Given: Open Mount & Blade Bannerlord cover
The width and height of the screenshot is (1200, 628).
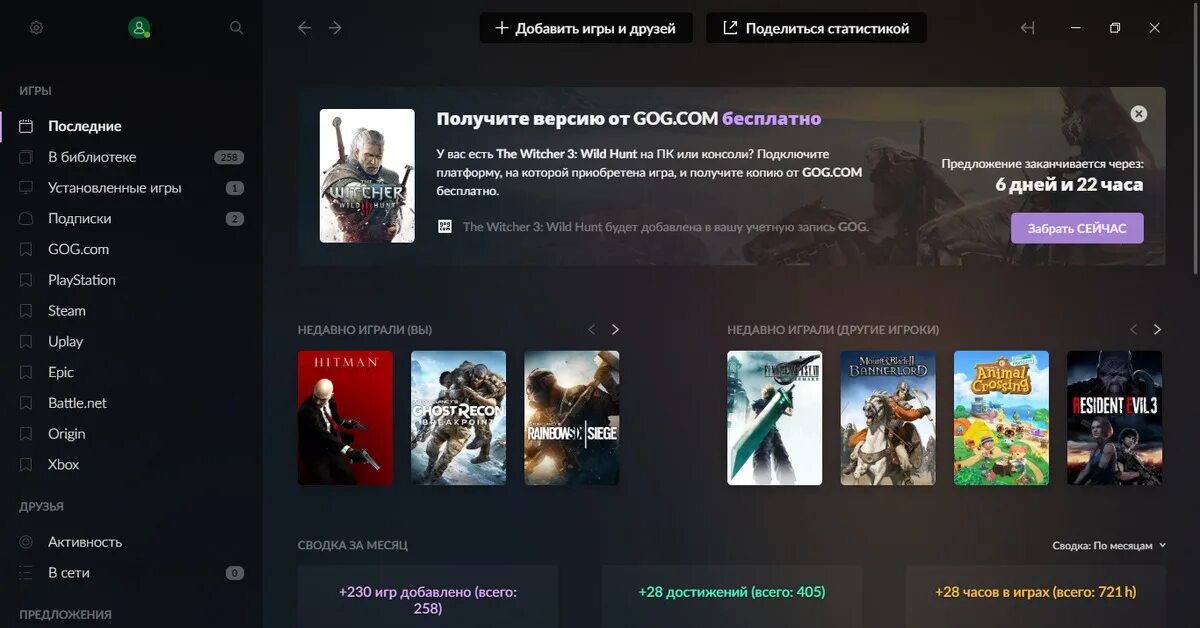Looking at the screenshot, I should (x=888, y=418).
